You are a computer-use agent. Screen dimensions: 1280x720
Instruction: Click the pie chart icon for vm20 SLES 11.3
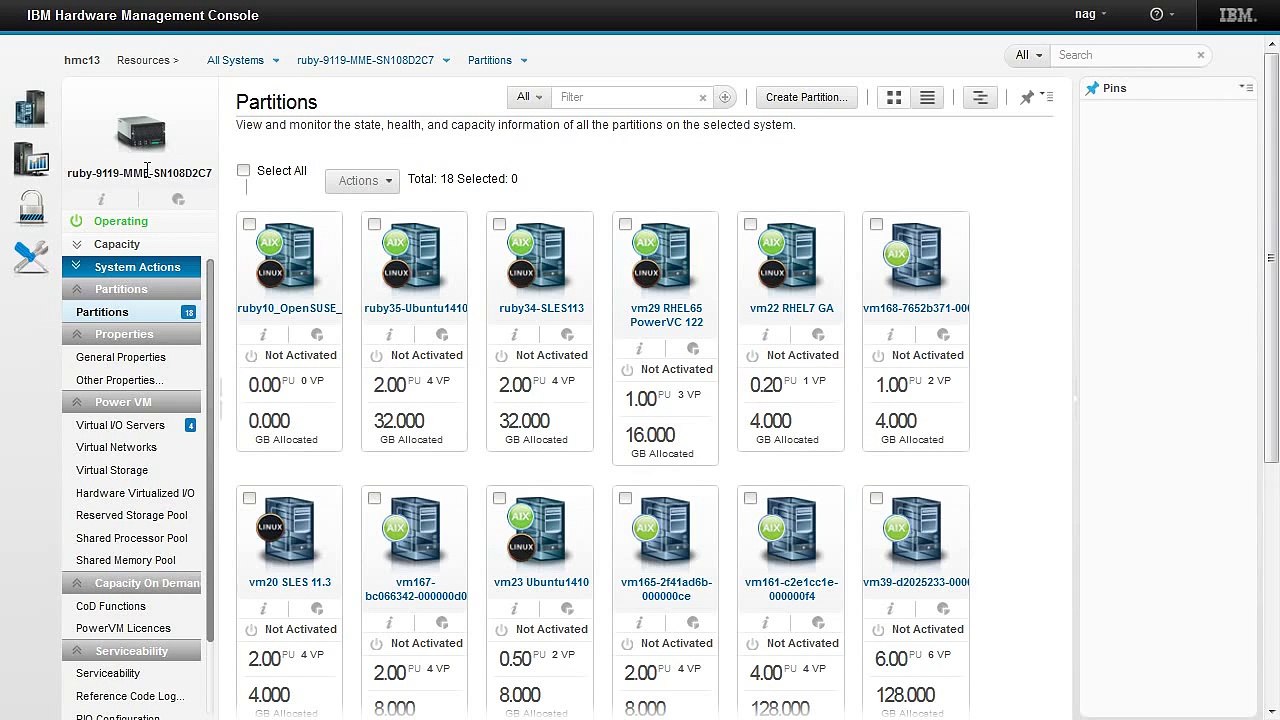coord(317,608)
